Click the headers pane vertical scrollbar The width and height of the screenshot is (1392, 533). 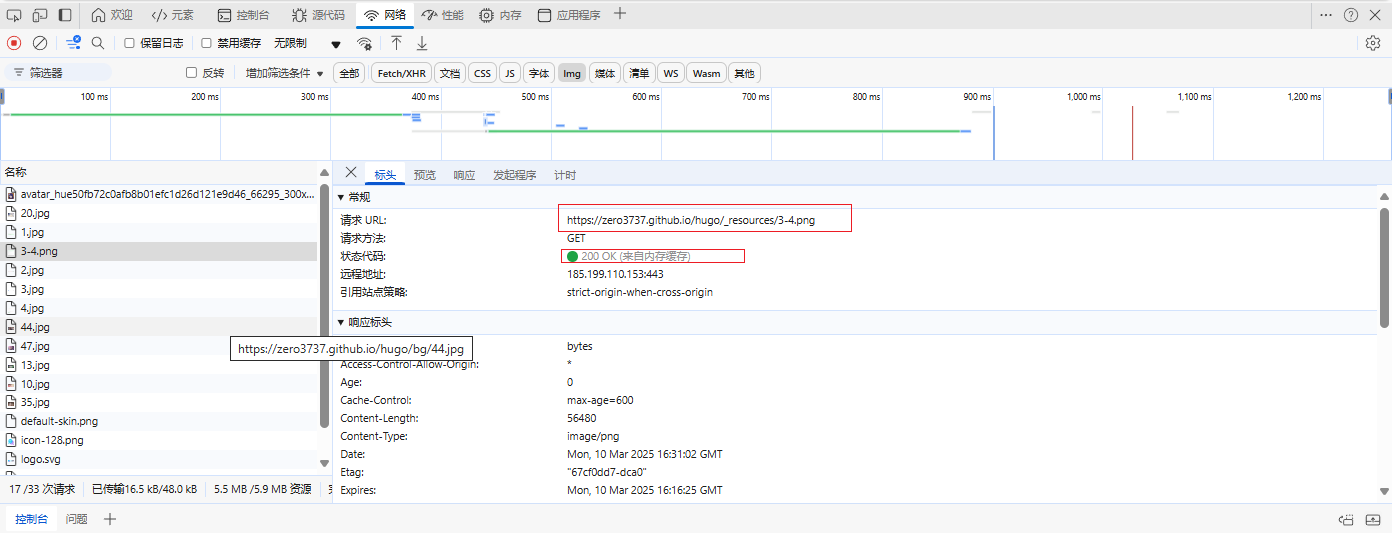coord(1384,267)
